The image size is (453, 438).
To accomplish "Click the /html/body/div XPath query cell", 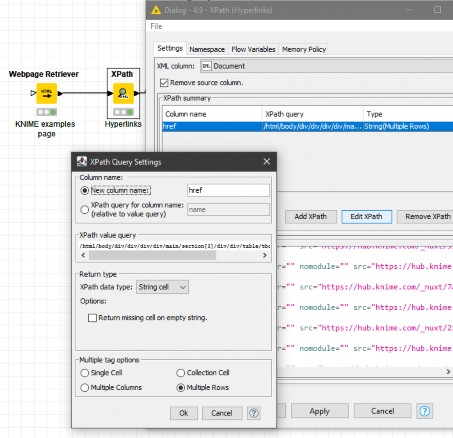I will tap(312, 126).
